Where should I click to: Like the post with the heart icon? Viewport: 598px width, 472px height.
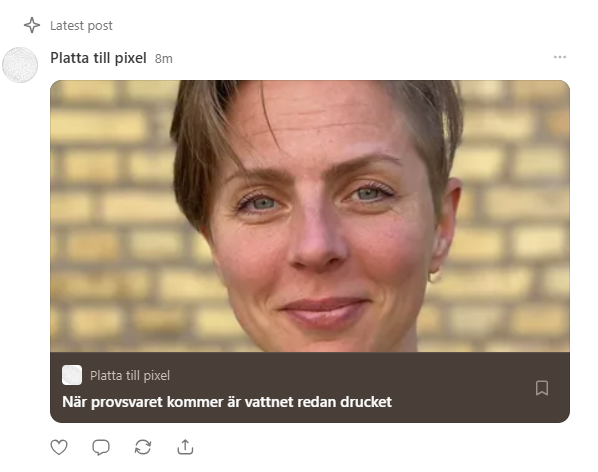click(59, 447)
